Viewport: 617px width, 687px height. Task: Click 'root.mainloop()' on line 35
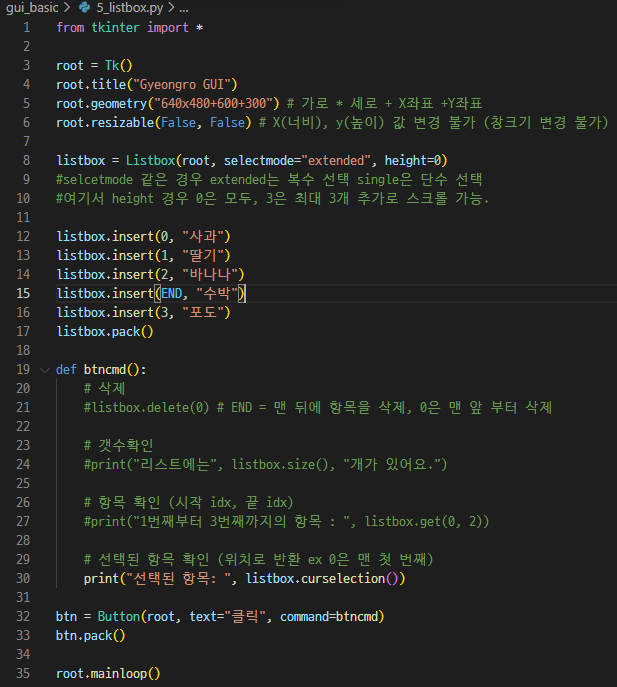pos(108,673)
